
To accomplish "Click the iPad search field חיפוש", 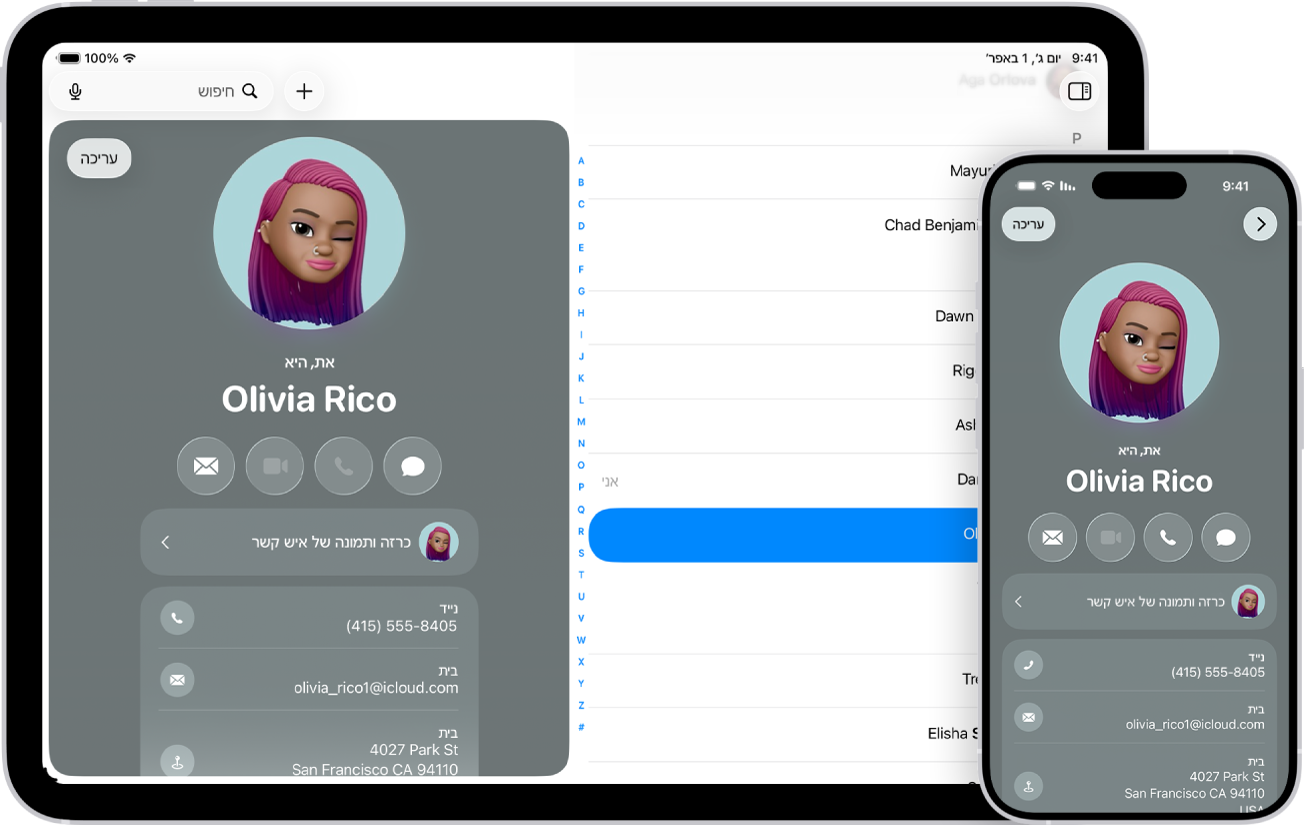I will 162,92.
